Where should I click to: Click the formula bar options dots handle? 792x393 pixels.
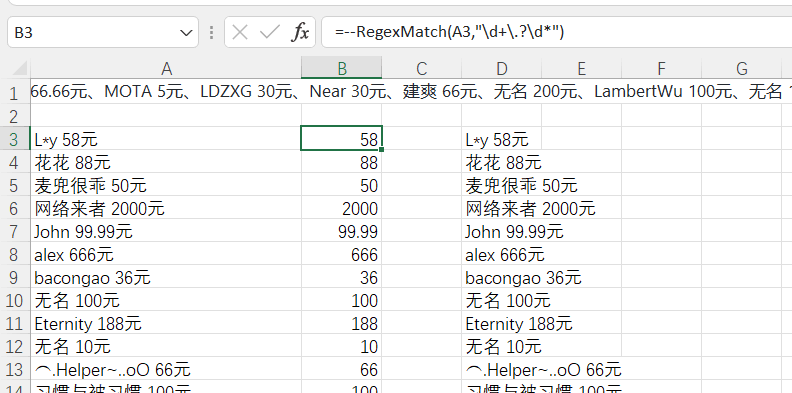211,33
